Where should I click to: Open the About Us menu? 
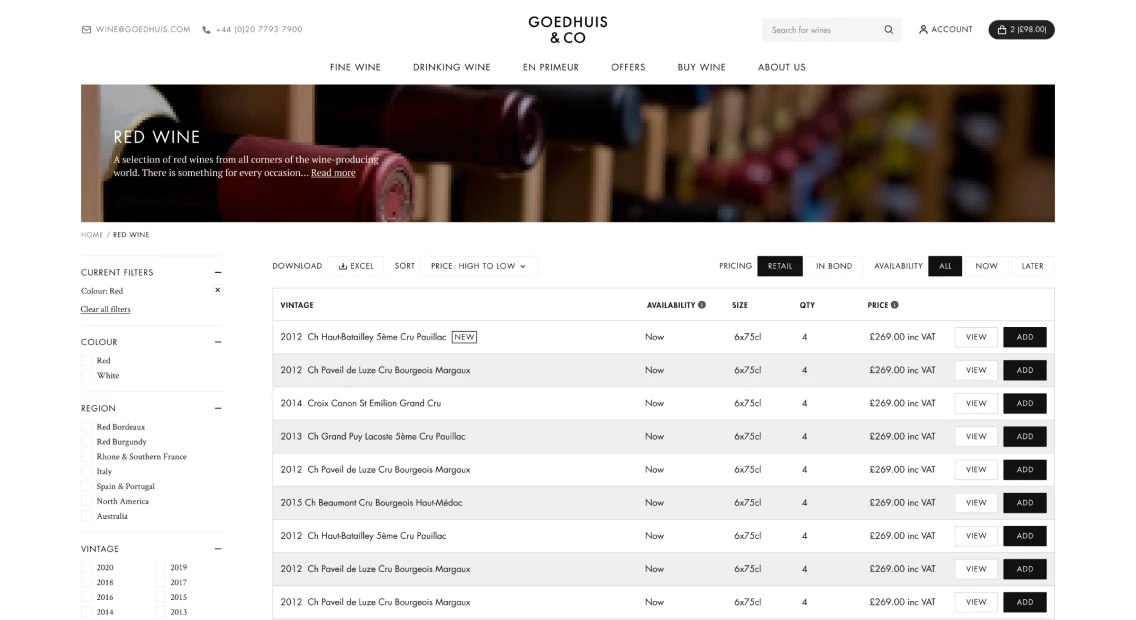click(782, 67)
